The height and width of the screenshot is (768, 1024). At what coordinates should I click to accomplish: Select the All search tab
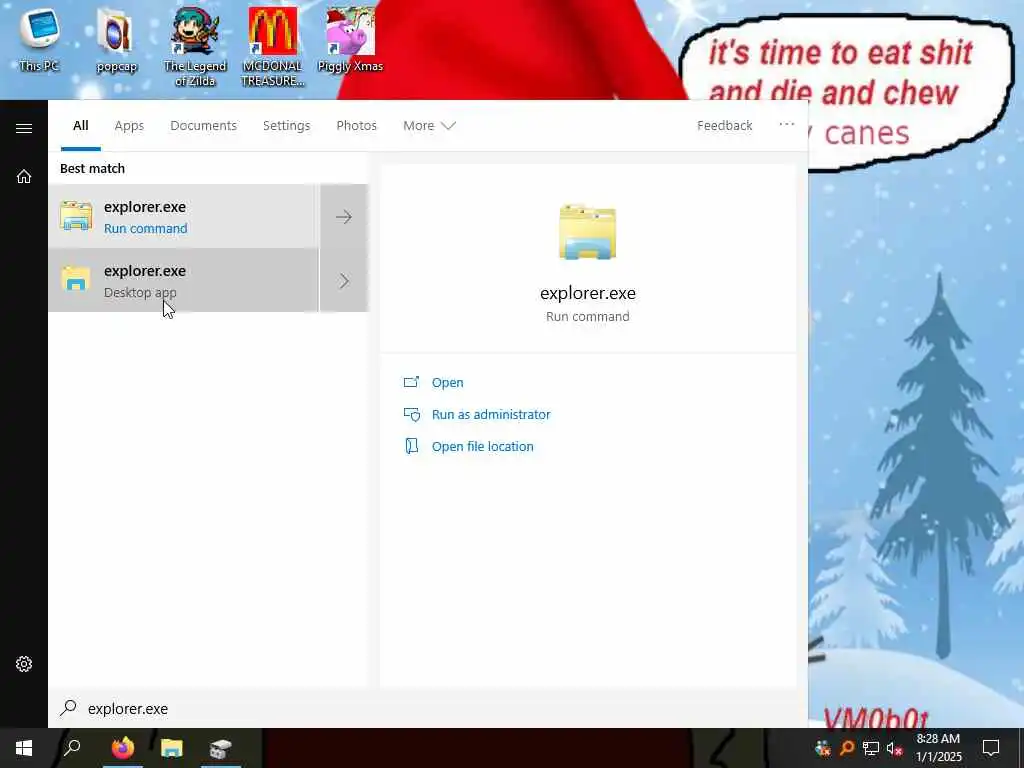80,125
